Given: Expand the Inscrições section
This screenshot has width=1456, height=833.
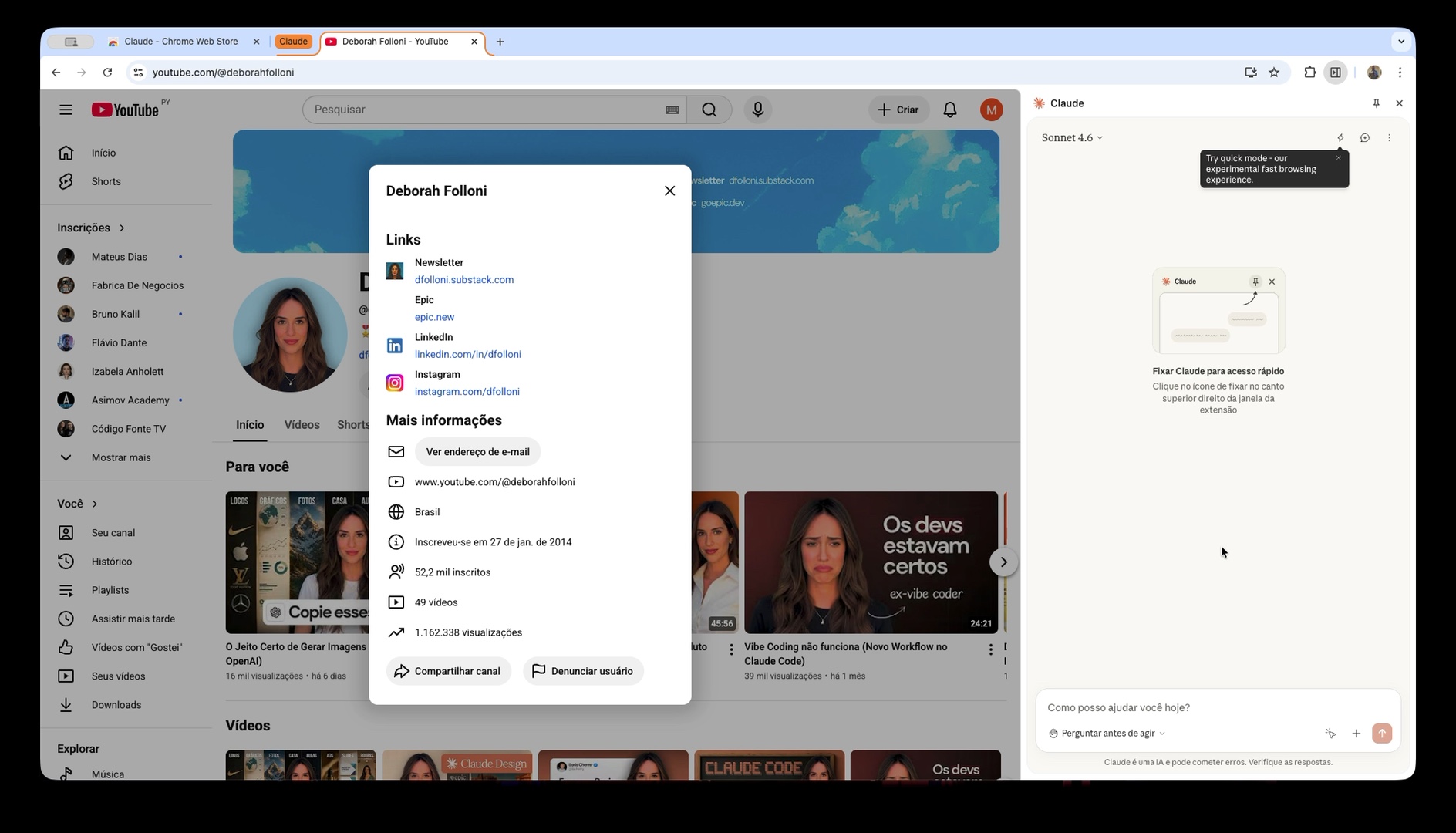Looking at the screenshot, I should 91,228.
